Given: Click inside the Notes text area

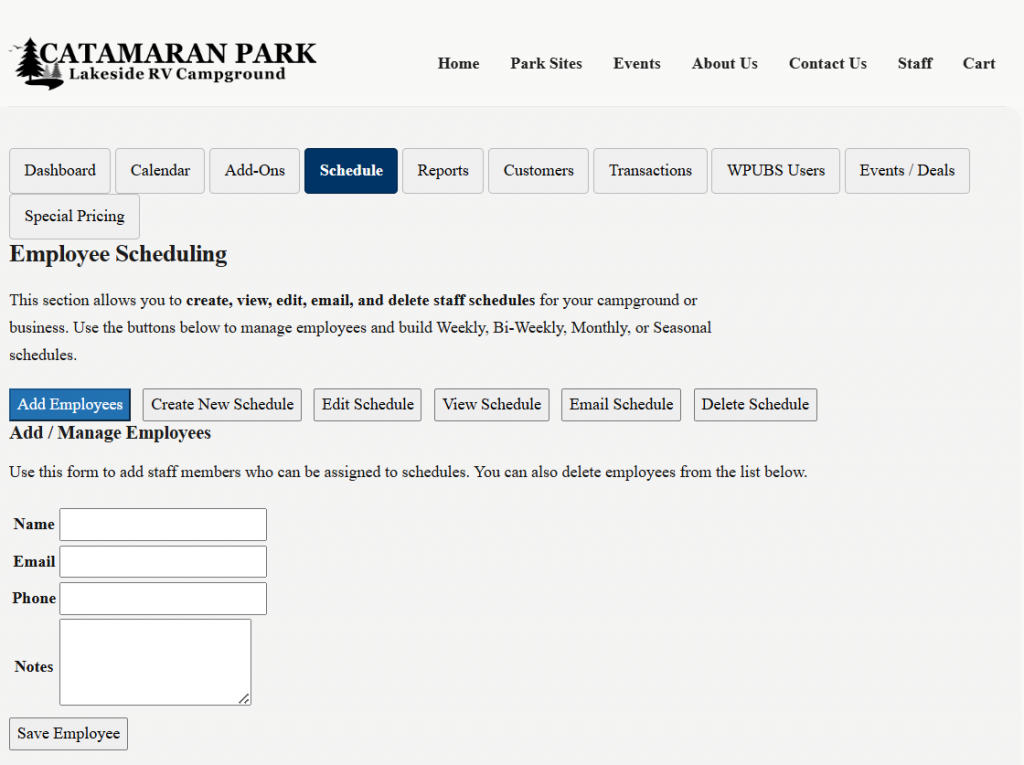Looking at the screenshot, I should pyautogui.click(x=155, y=662).
